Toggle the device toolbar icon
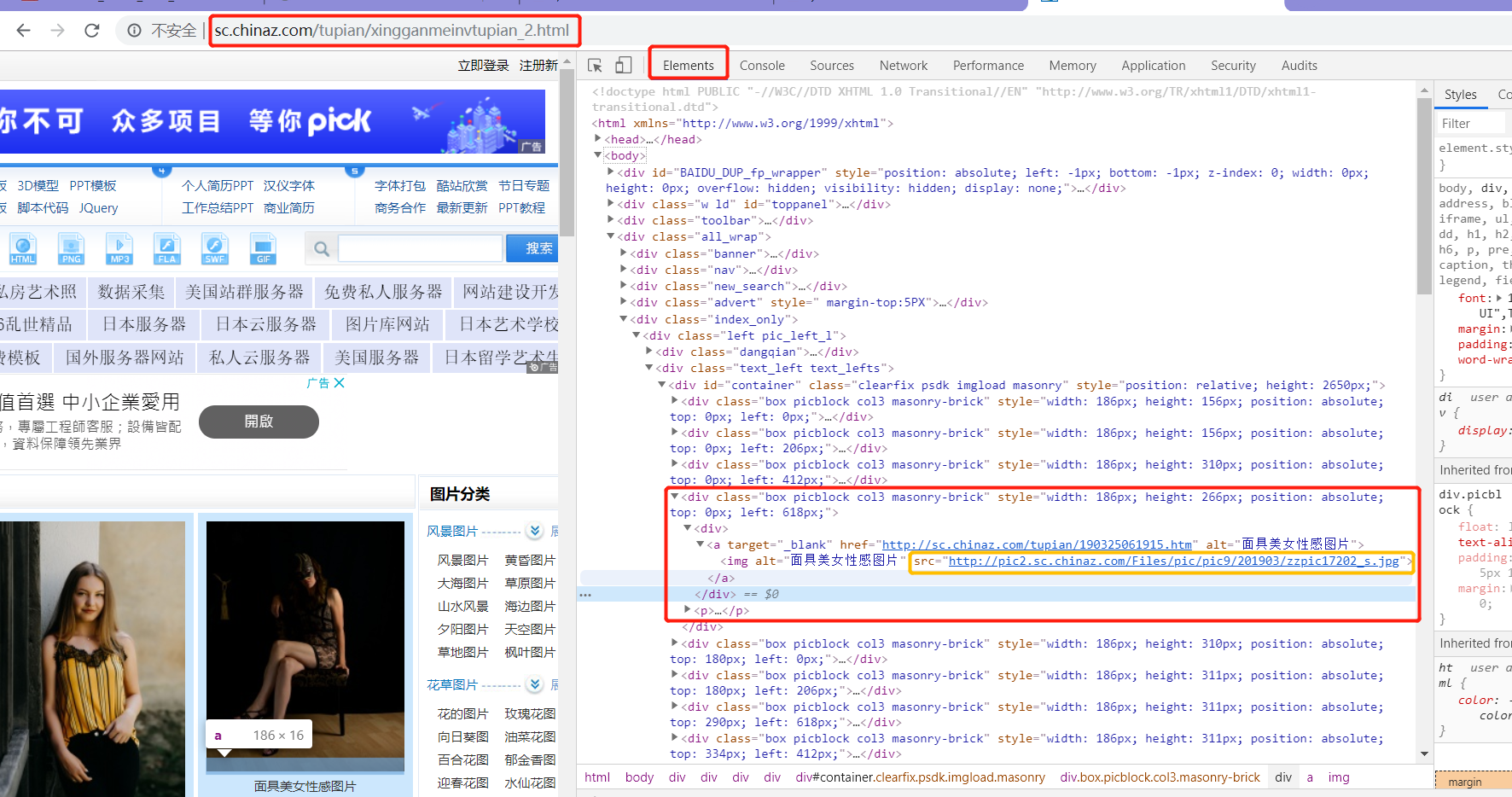Image resolution: width=1512 pixels, height=797 pixels. [x=624, y=65]
